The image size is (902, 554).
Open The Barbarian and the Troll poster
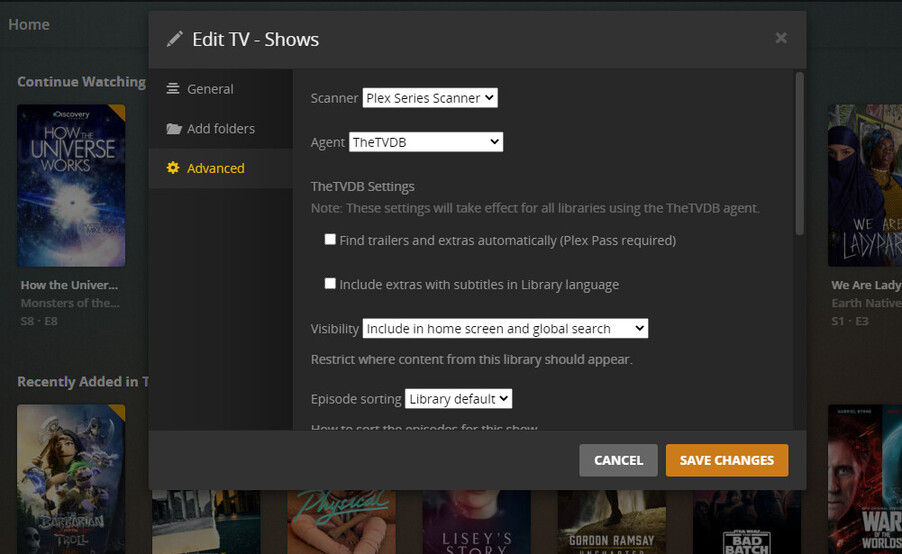point(71,479)
